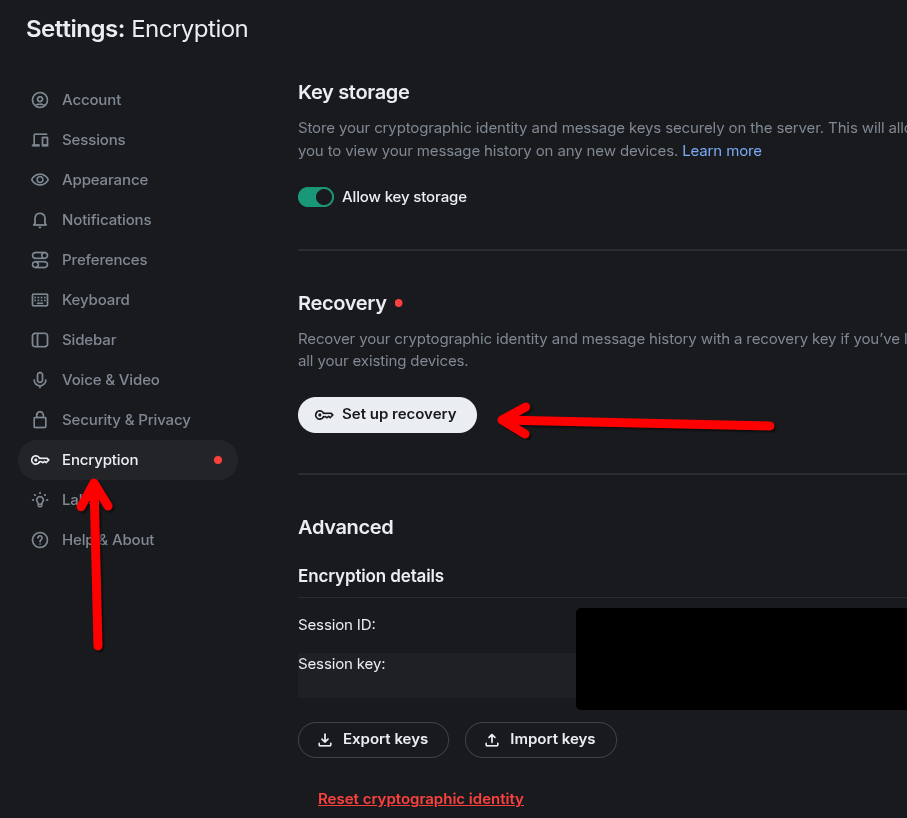Click the Keyboard icon in sidebar
Viewport: 907px width, 818px height.
[40, 300]
